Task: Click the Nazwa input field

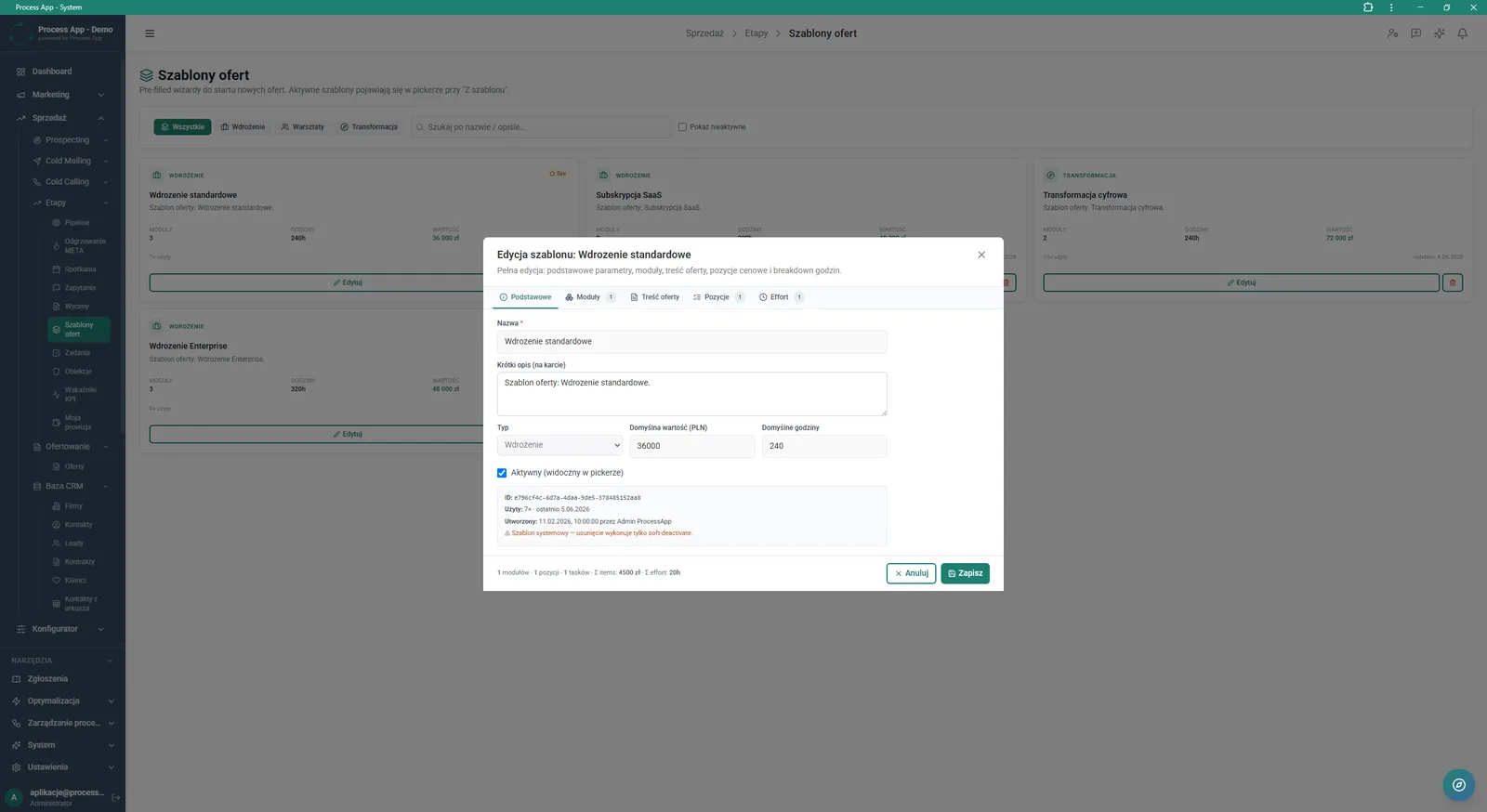Action: point(691,342)
